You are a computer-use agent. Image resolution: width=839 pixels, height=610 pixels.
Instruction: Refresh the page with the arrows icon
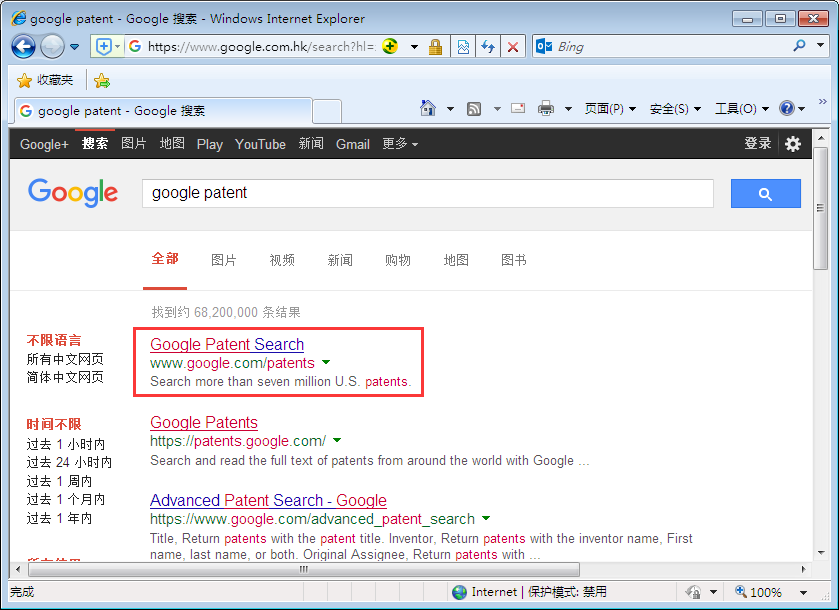pos(487,47)
